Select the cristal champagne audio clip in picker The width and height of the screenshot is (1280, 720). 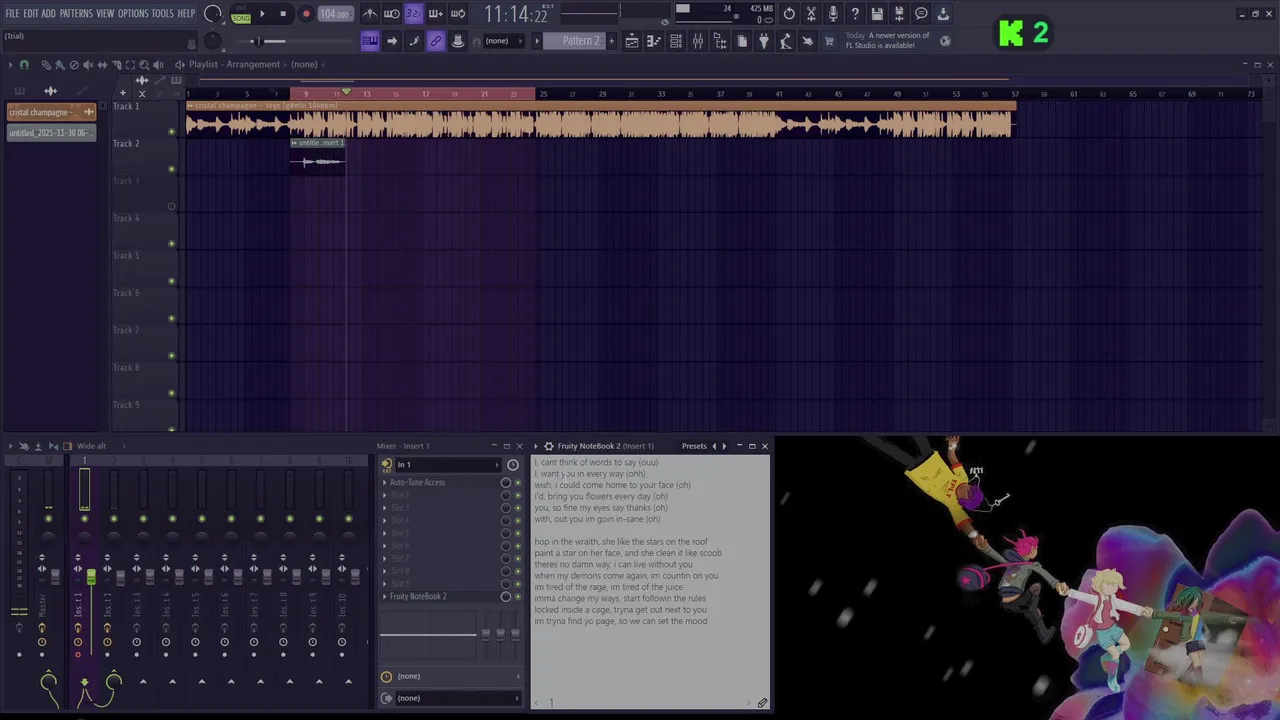51,112
